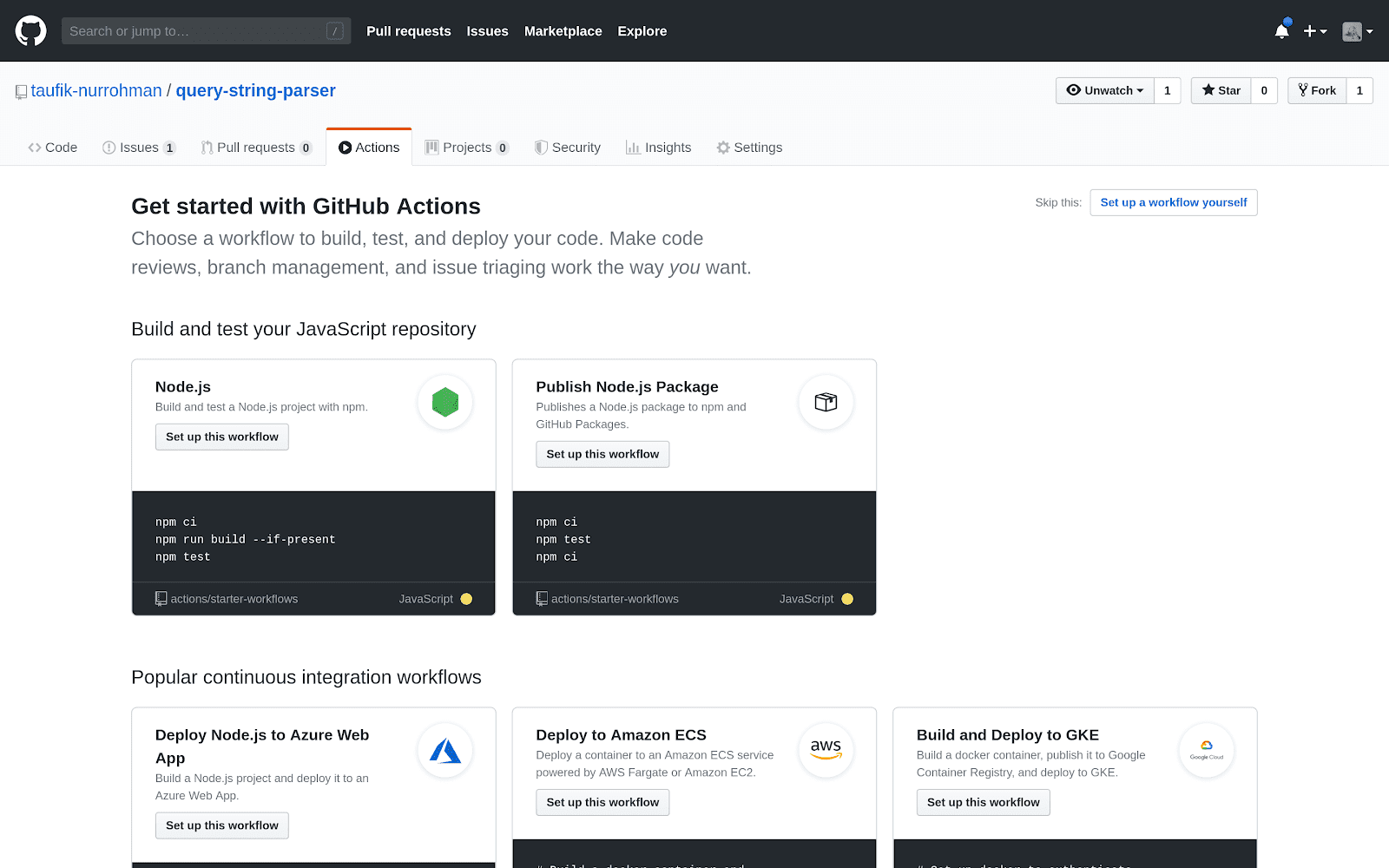The image size is (1389, 868).
Task: Click Set up a workflow yourself
Action: click(1174, 202)
